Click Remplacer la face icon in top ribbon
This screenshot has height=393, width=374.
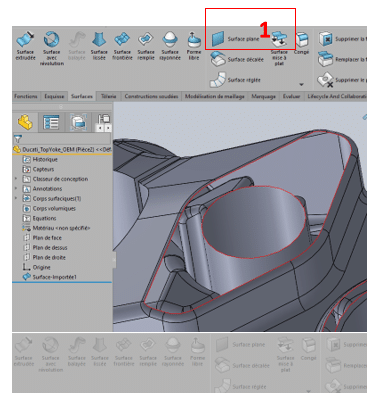click(325, 59)
